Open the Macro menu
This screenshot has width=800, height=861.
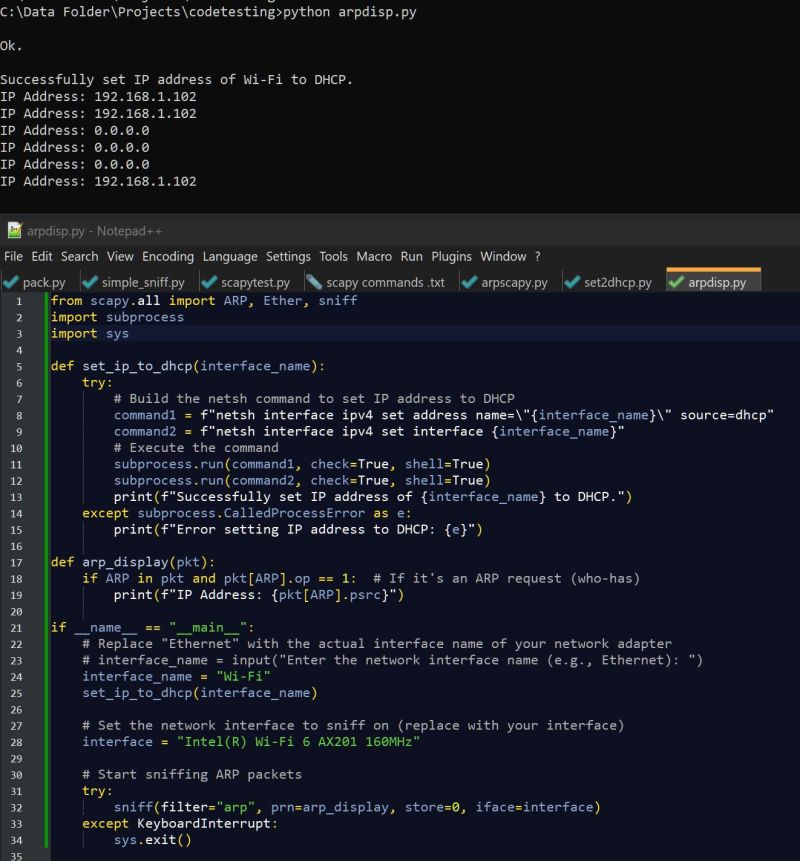pyautogui.click(x=374, y=256)
